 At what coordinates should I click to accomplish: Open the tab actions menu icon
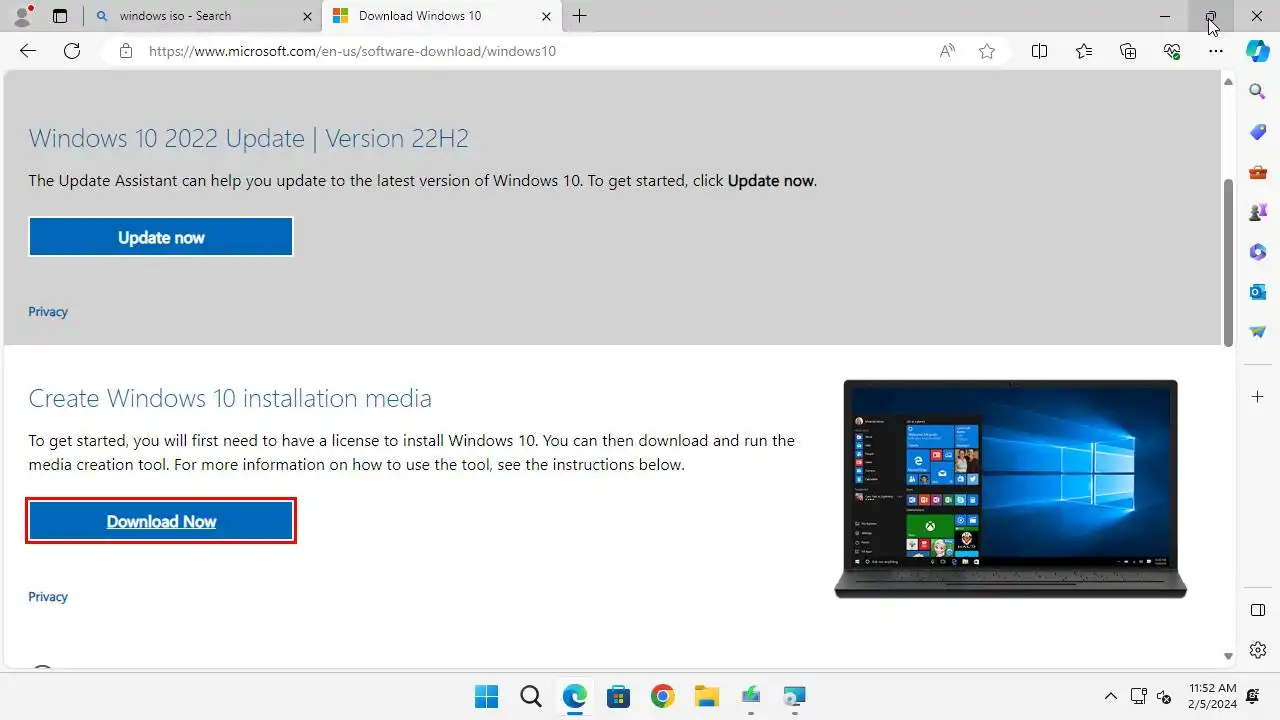(x=60, y=16)
